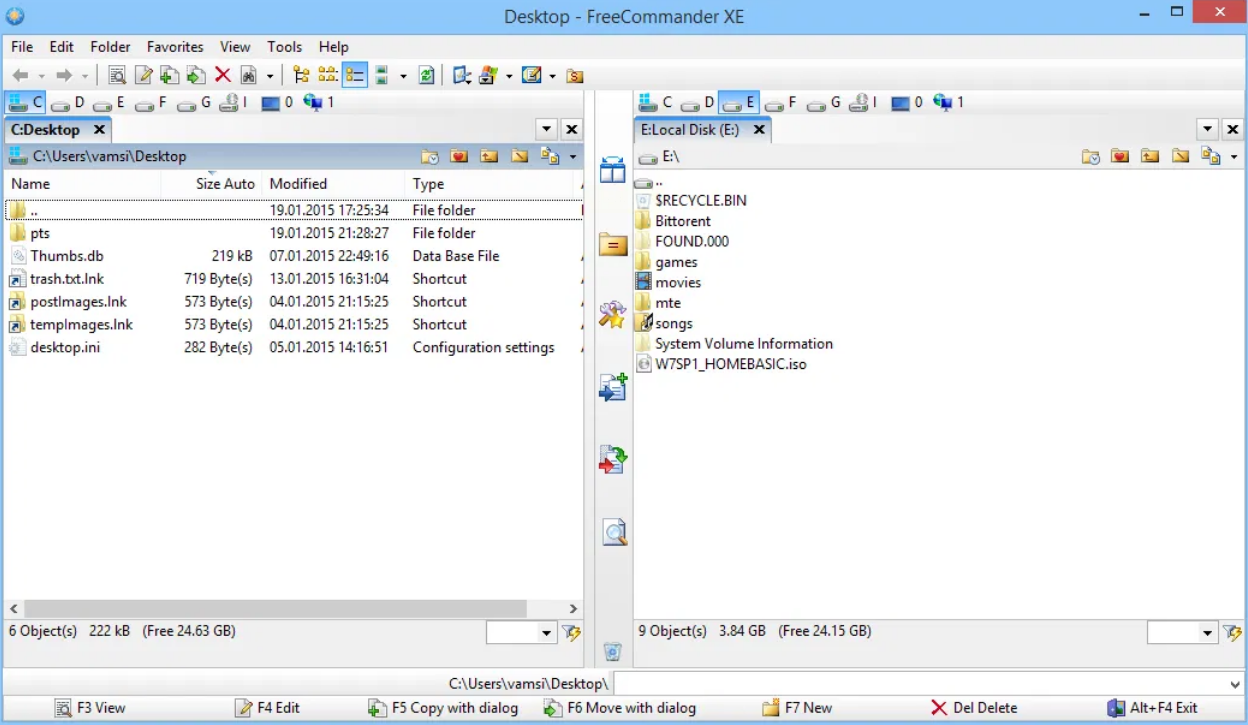This screenshot has width=1248, height=725.
Task: Select the C:Desktop tab in left panel
Action: pyautogui.click(x=58, y=130)
